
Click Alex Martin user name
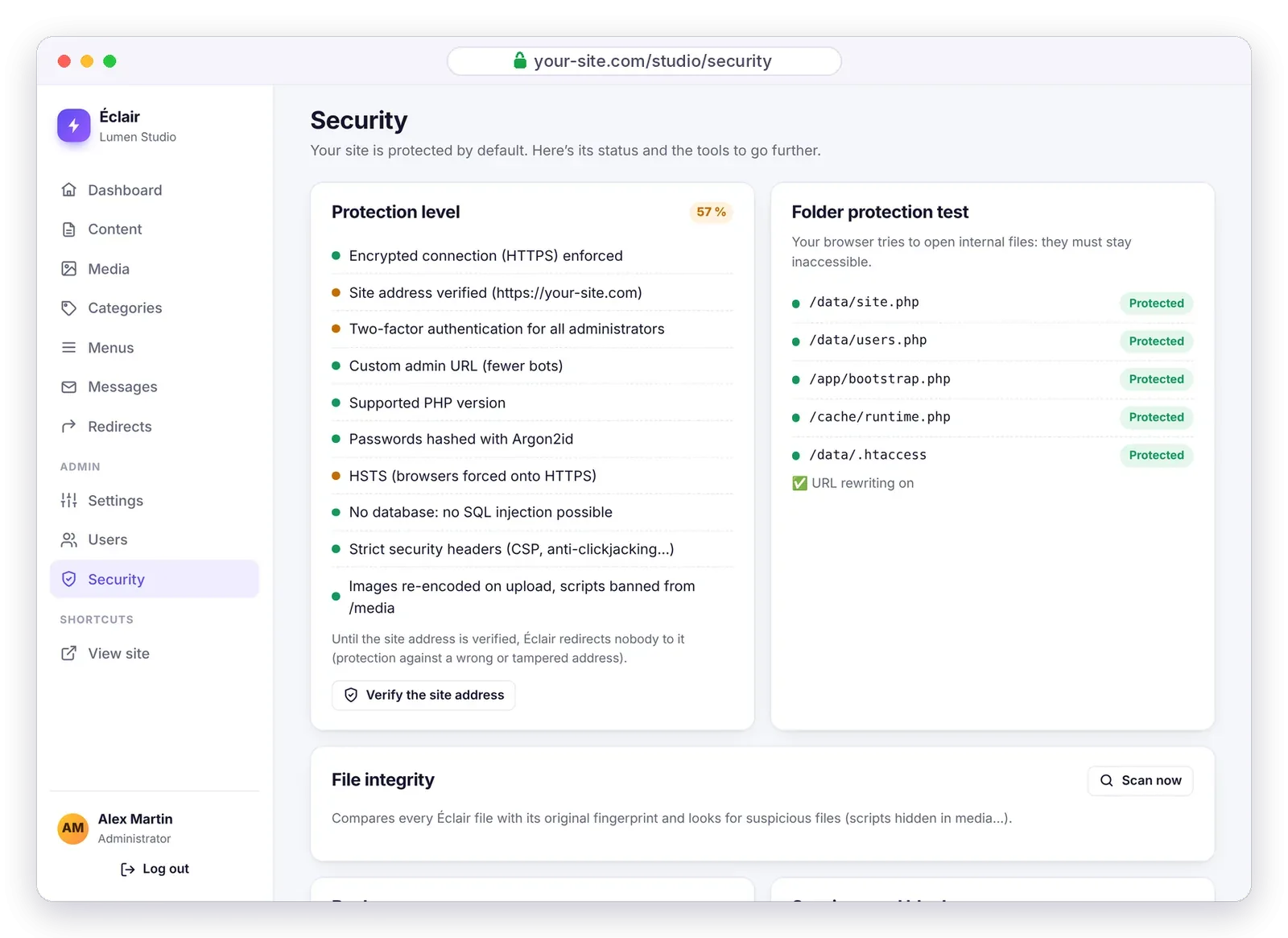tap(135, 819)
